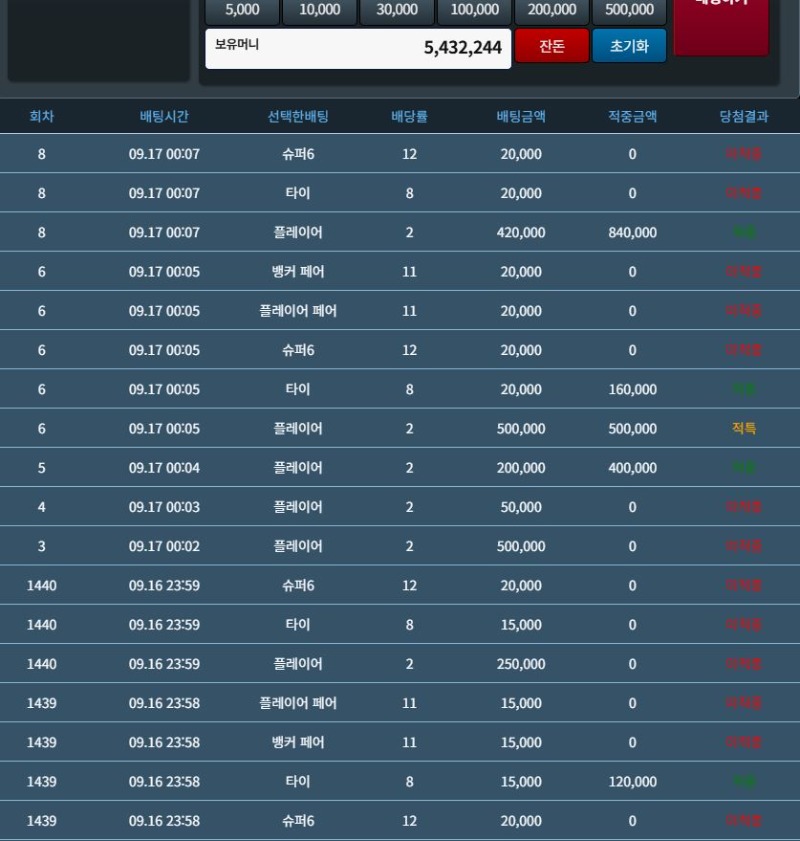800x841 pixels.
Task: Click the 회차 column header
Action: tap(42, 116)
